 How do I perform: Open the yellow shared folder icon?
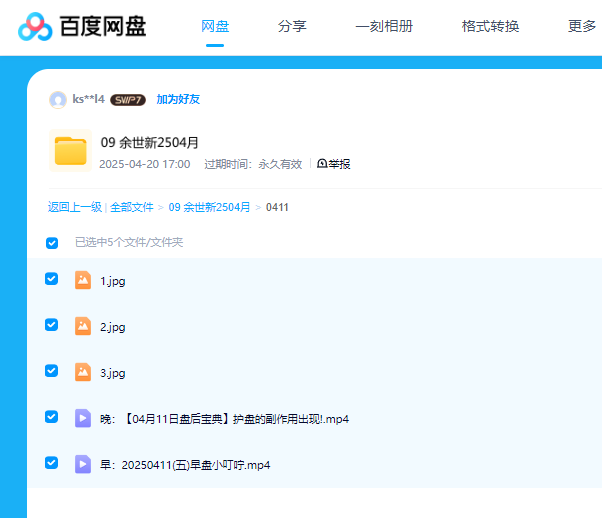point(70,151)
